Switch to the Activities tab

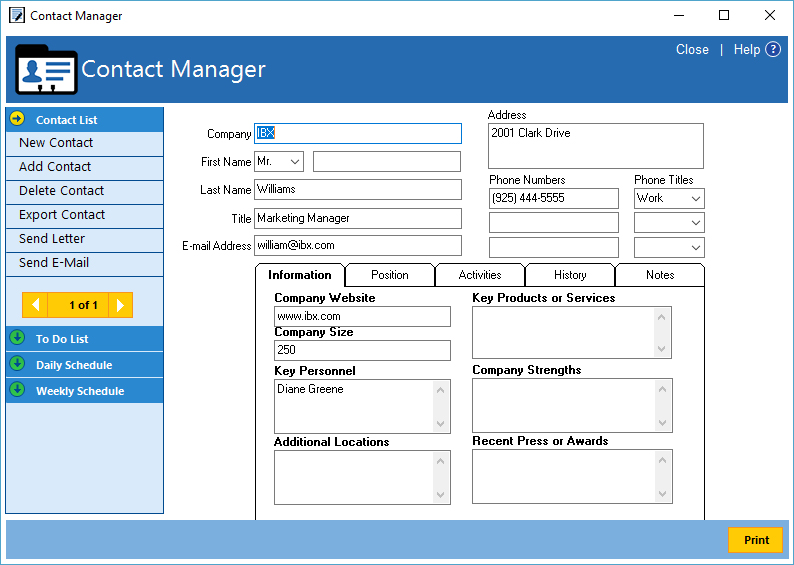[480, 275]
